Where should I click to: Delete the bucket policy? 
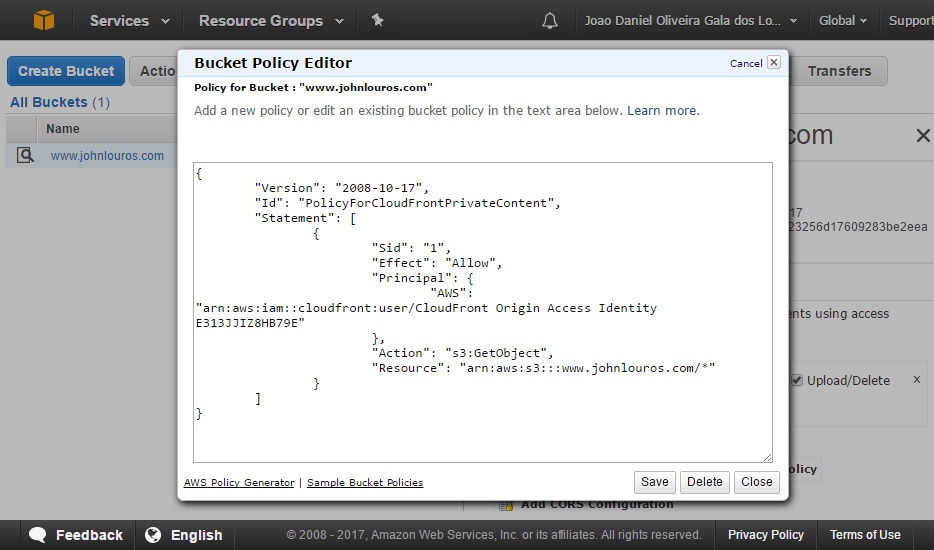tap(705, 482)
